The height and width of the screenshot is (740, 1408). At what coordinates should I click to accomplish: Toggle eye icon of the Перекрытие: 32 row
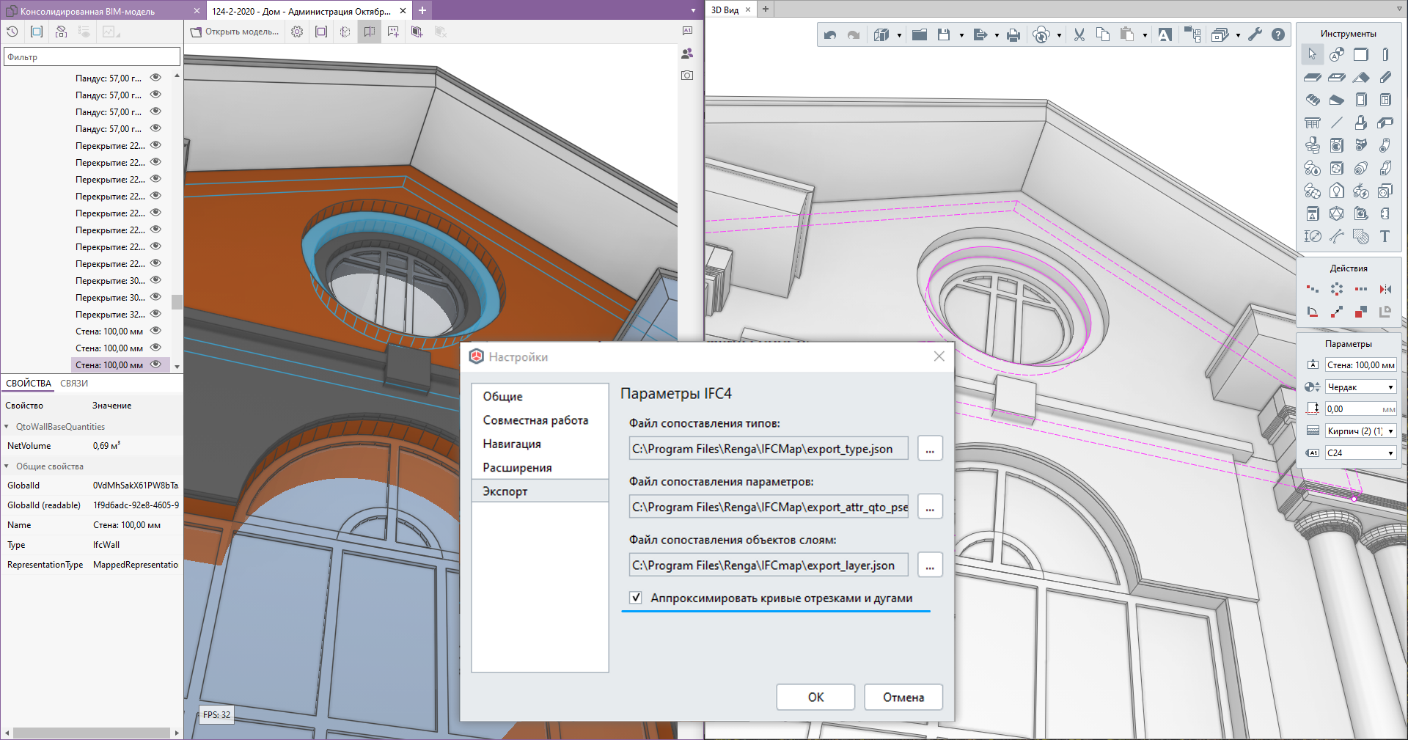point(155,314)
